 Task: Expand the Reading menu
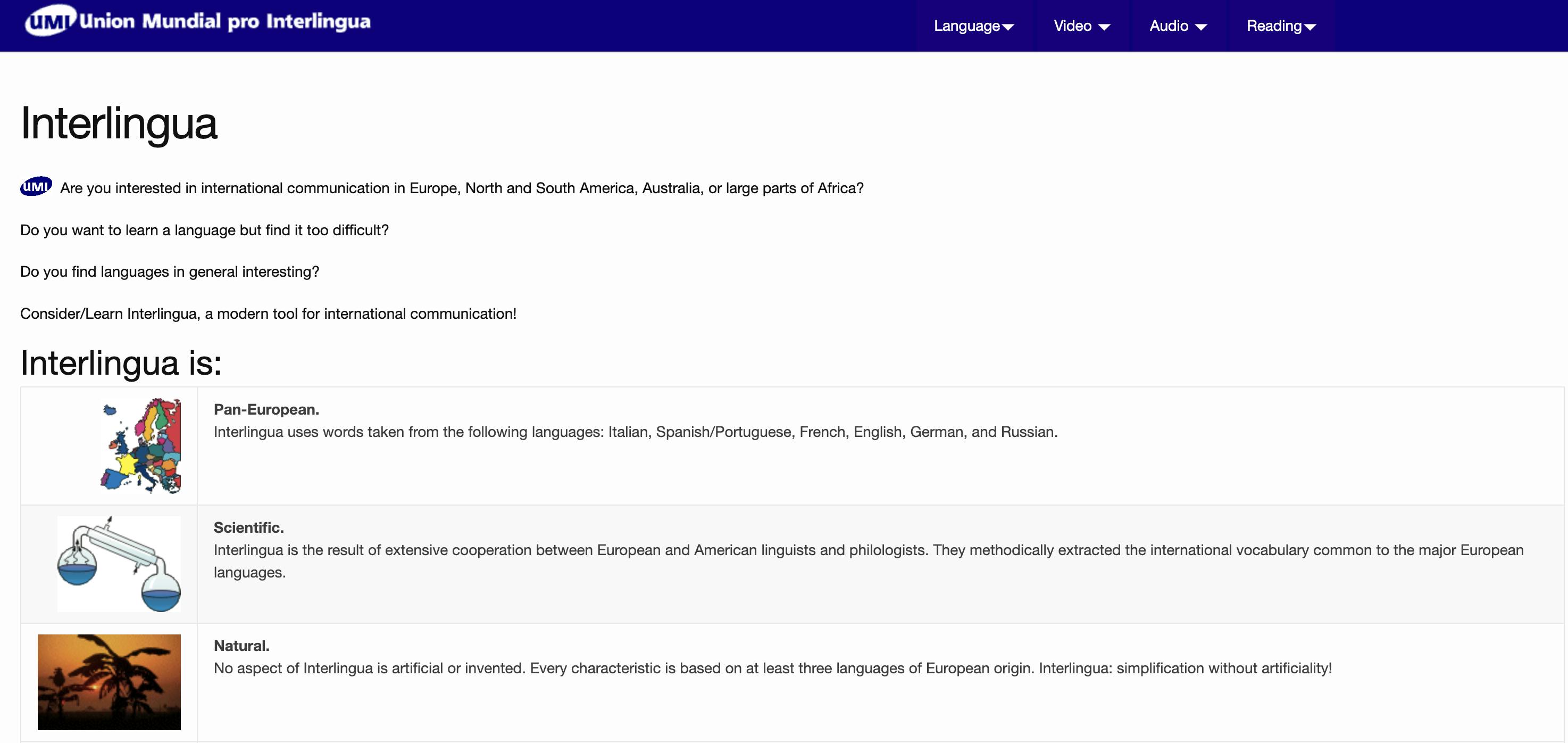[1281, 26]
